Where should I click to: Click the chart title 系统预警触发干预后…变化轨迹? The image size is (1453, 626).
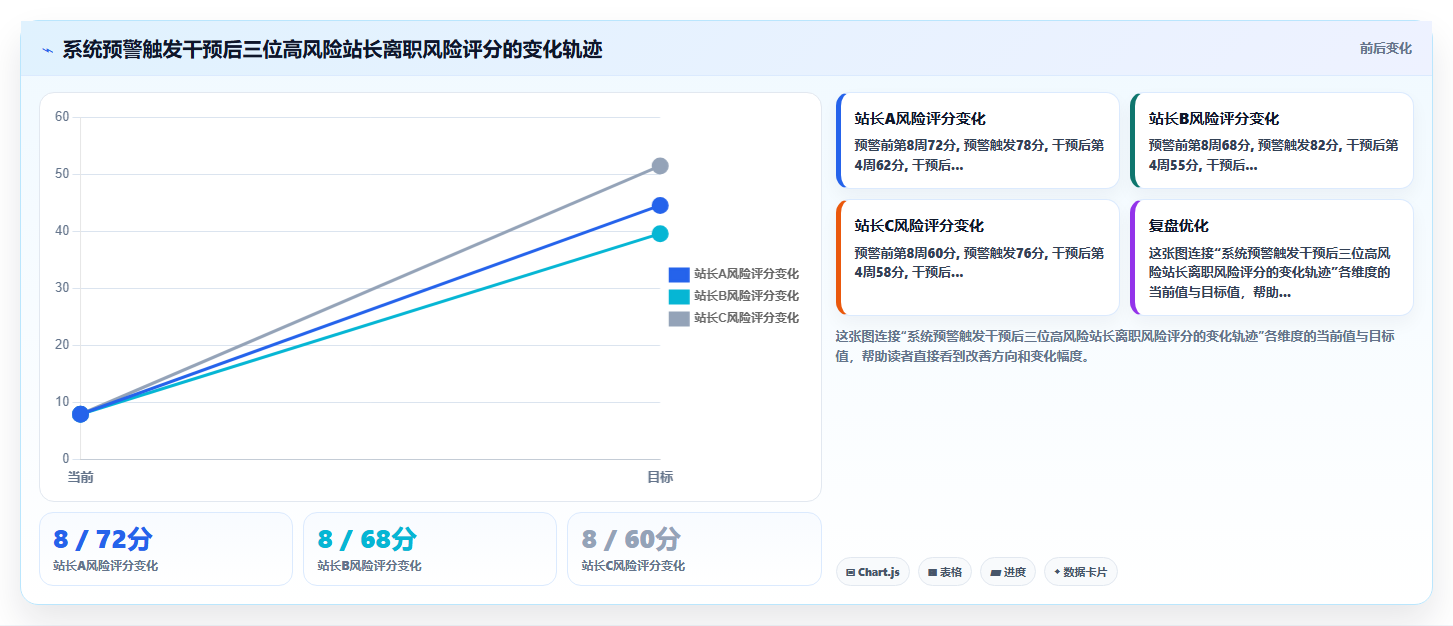pos(332,50)
